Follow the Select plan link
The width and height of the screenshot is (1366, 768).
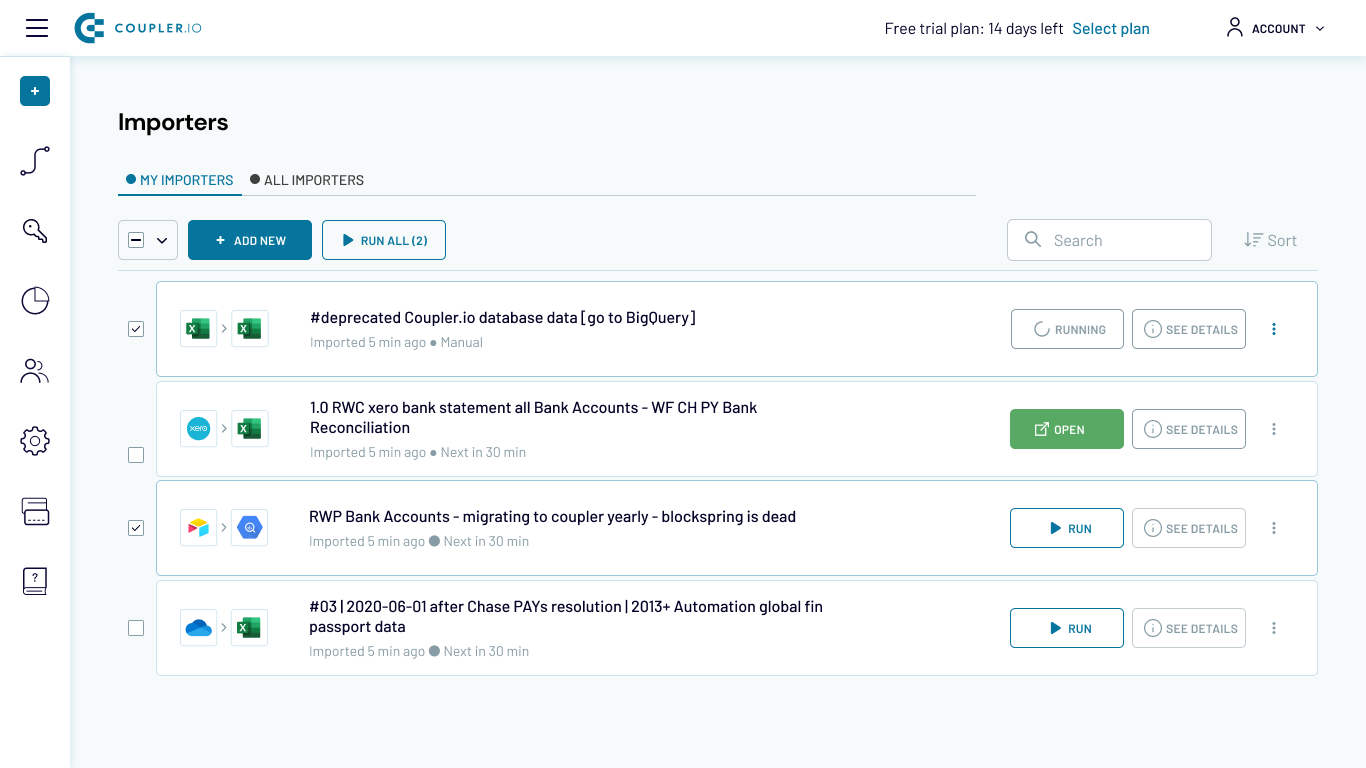1111,28
